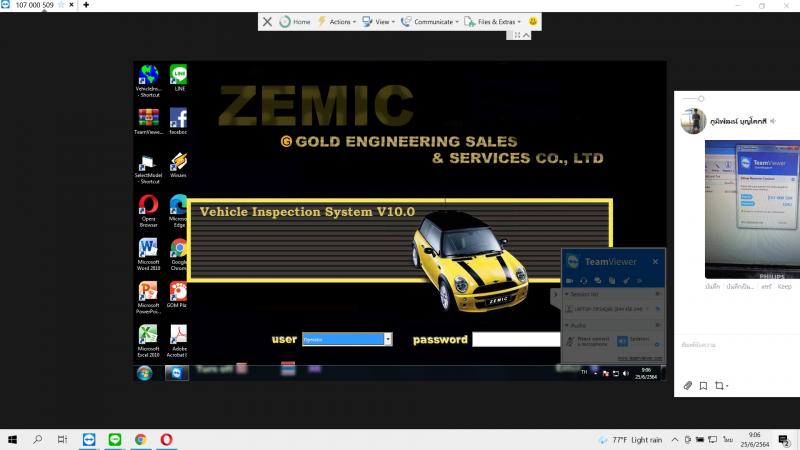Viewport: 800px width, 450px height.
Task: Switch to Chrome on taskbar
Action: coord(141,439)
